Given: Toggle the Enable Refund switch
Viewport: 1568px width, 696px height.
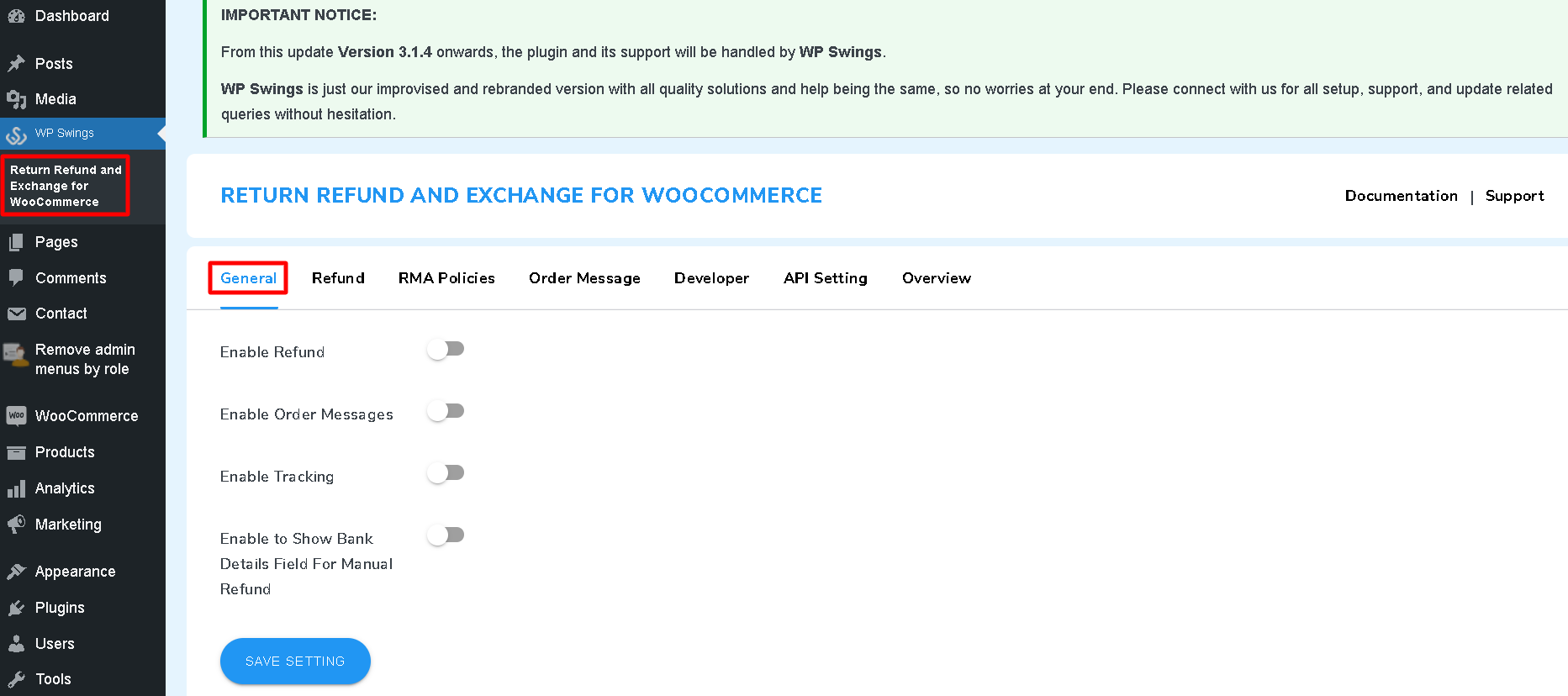Looking at the screenshot, I should 446,349.
